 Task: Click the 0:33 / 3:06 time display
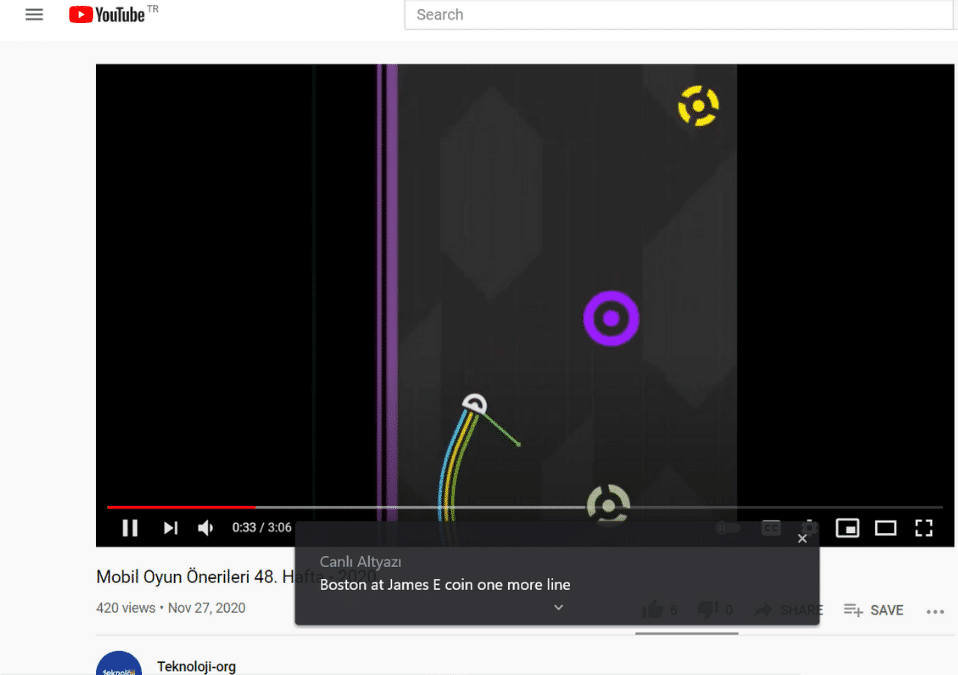pyautogui.click(x=261, y=527)
